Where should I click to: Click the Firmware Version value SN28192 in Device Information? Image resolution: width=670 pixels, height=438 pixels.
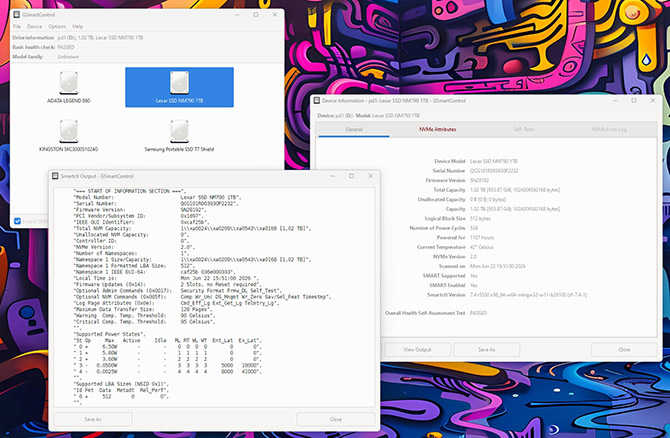click(479, 180)
